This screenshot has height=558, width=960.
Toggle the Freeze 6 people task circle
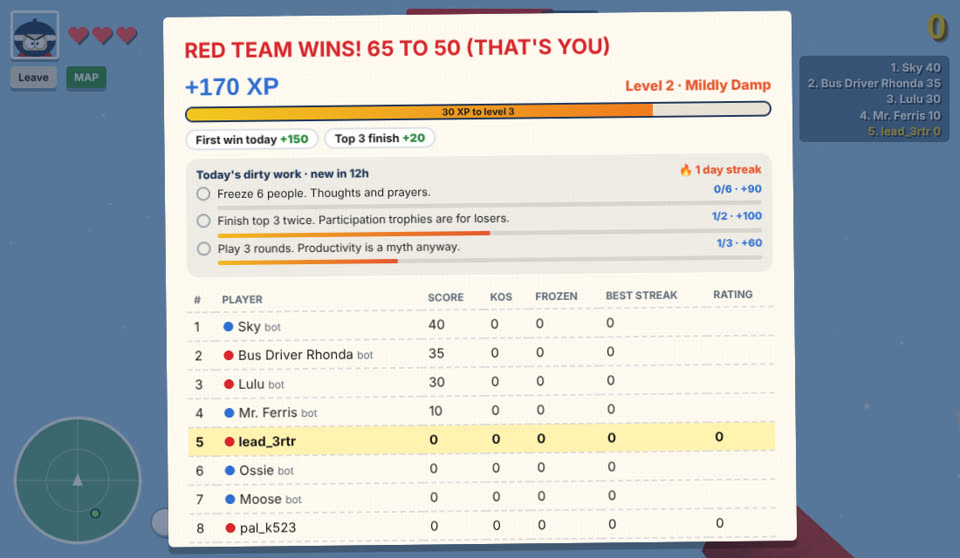(203, 194)
